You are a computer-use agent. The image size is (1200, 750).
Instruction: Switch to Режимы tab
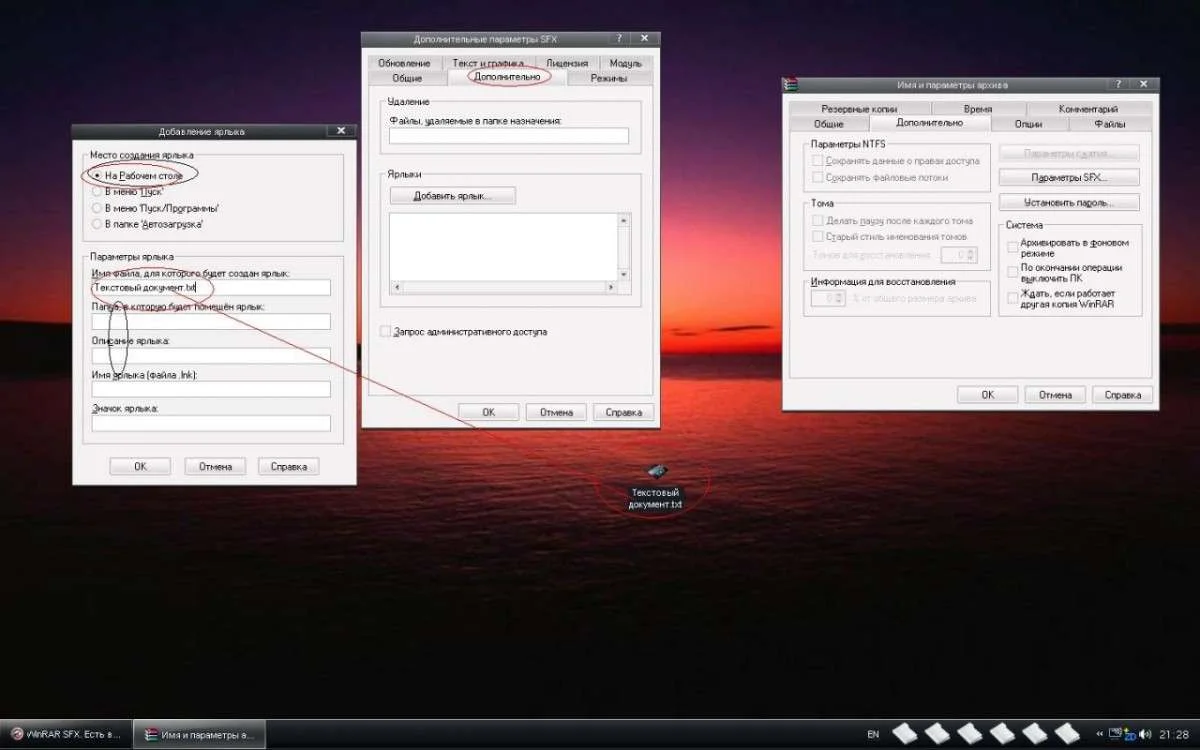pyautogui.click(x=608, y=78)
